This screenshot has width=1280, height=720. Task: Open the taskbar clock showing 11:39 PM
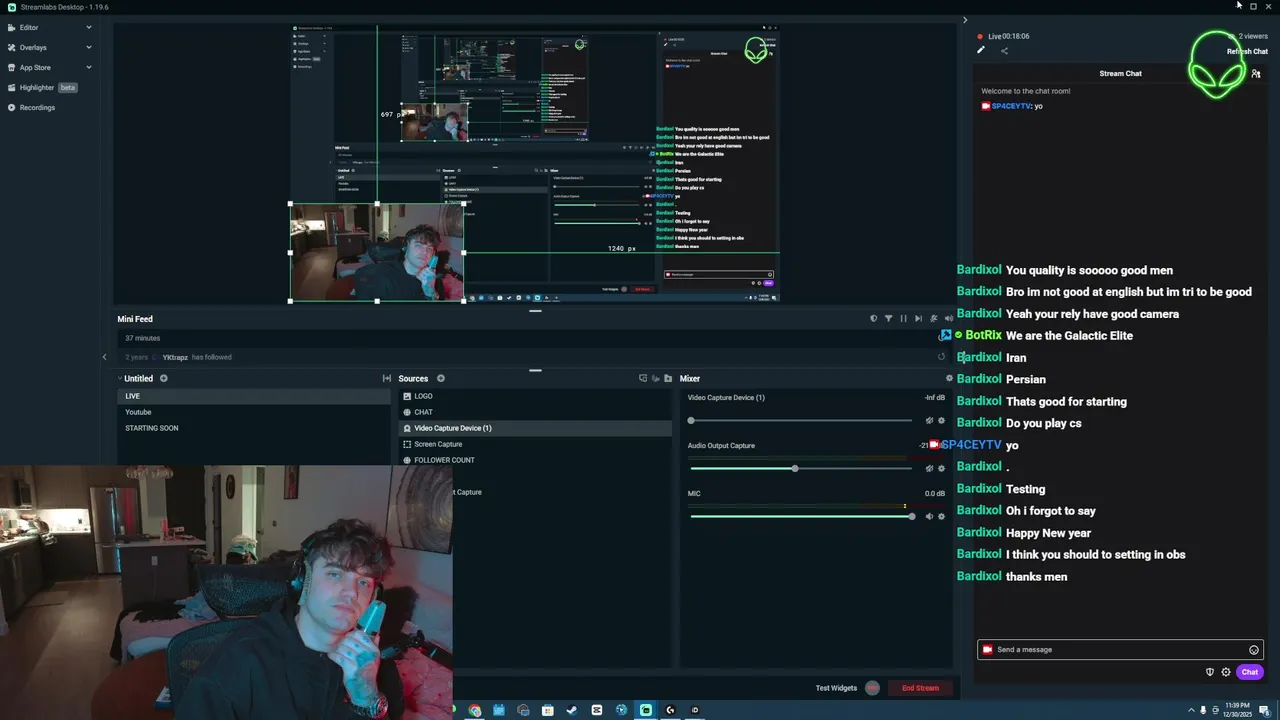(1237, 710)
